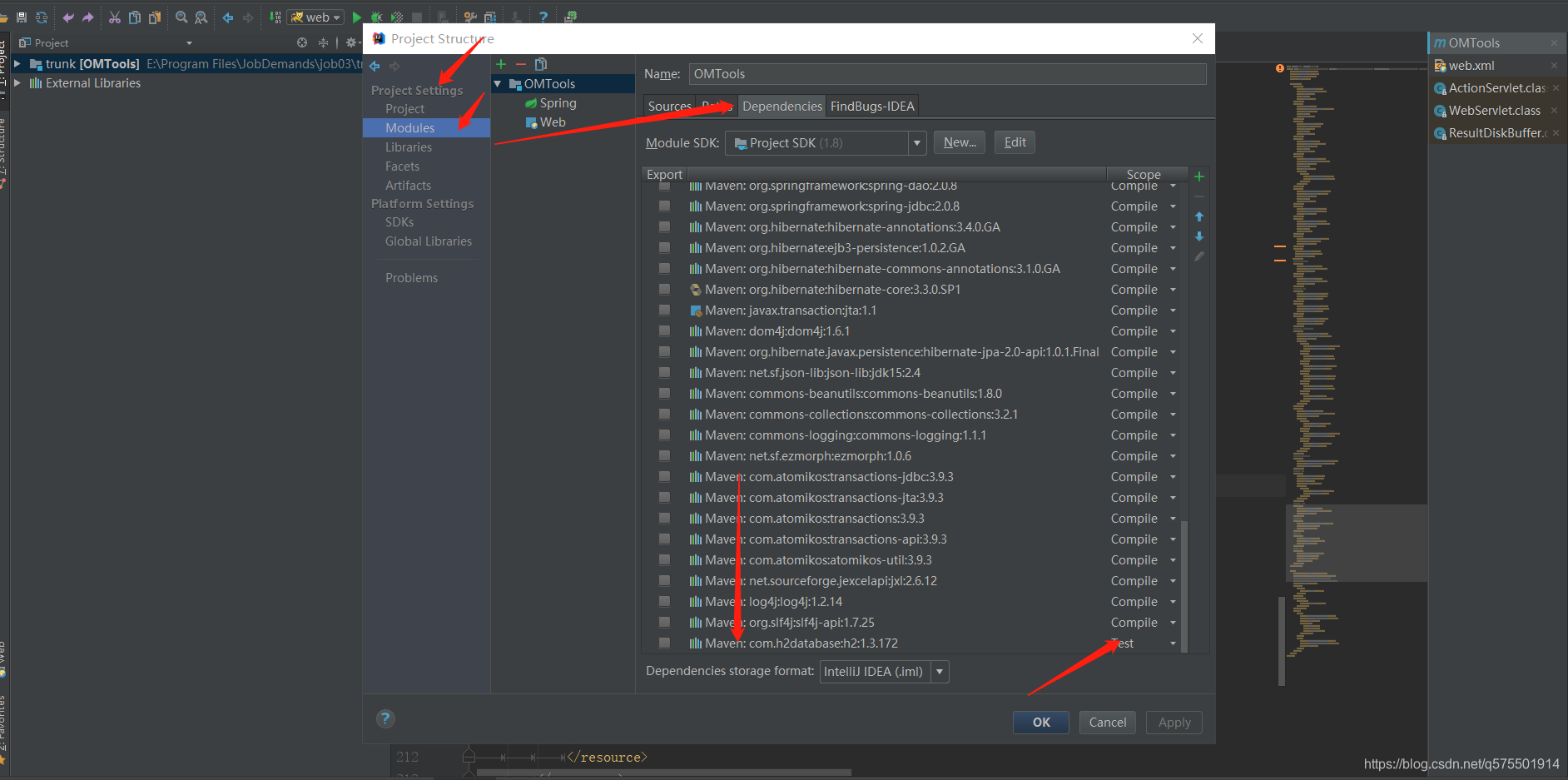This screenshot has height=780, width=1568.
Task: Click the Debug bug icon
Action: [377, 17]
